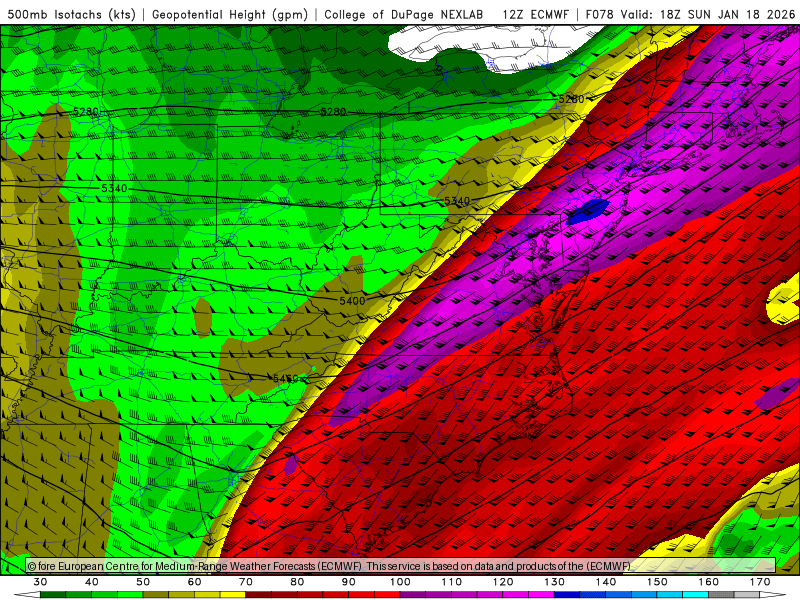
Task: Click the 5340 contour label on bright green shading
Action: click(x=114, y=188)
